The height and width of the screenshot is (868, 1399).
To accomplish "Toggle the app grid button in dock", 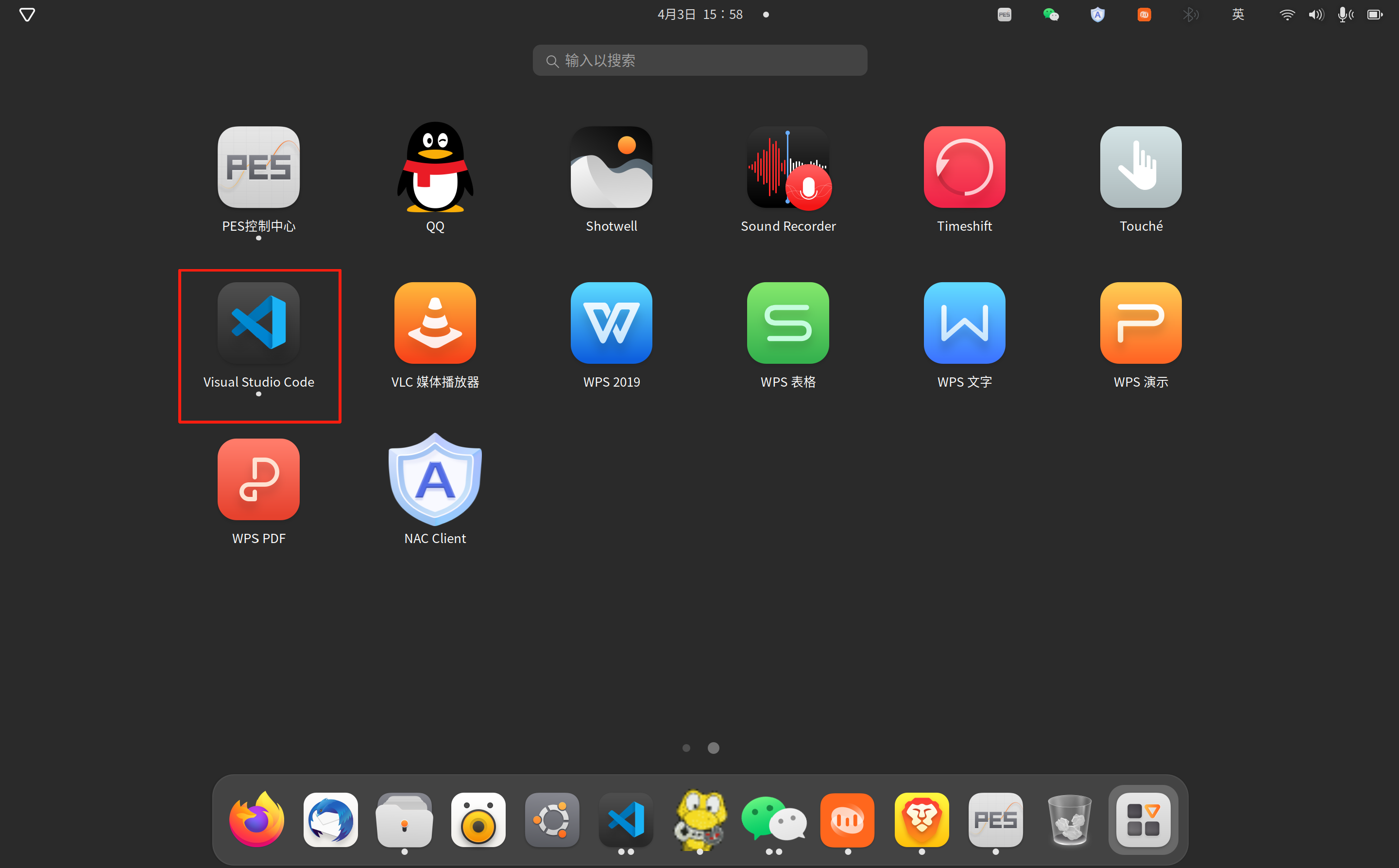I will tap(1143, 819).
